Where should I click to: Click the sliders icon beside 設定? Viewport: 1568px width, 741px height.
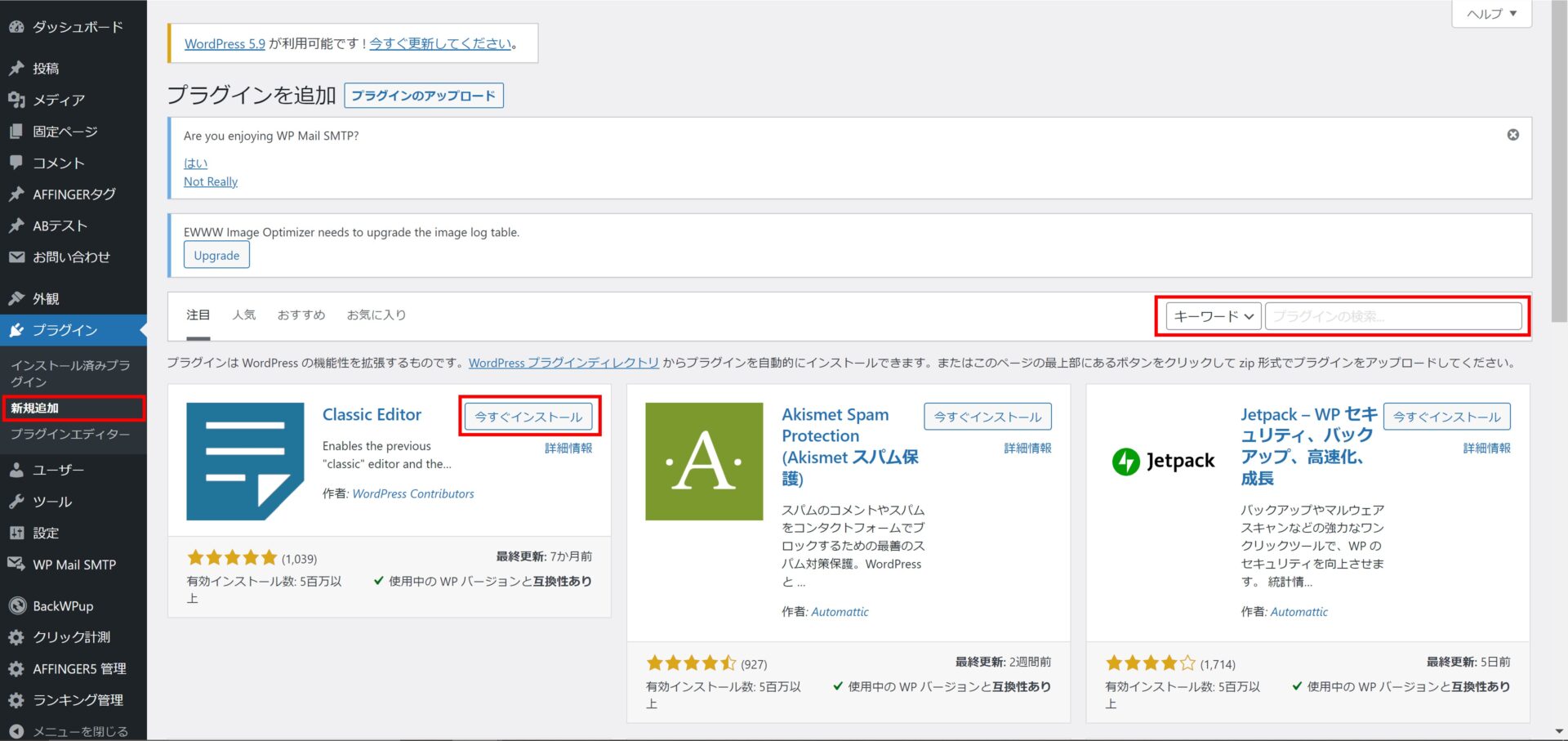[x=16, y=533]
